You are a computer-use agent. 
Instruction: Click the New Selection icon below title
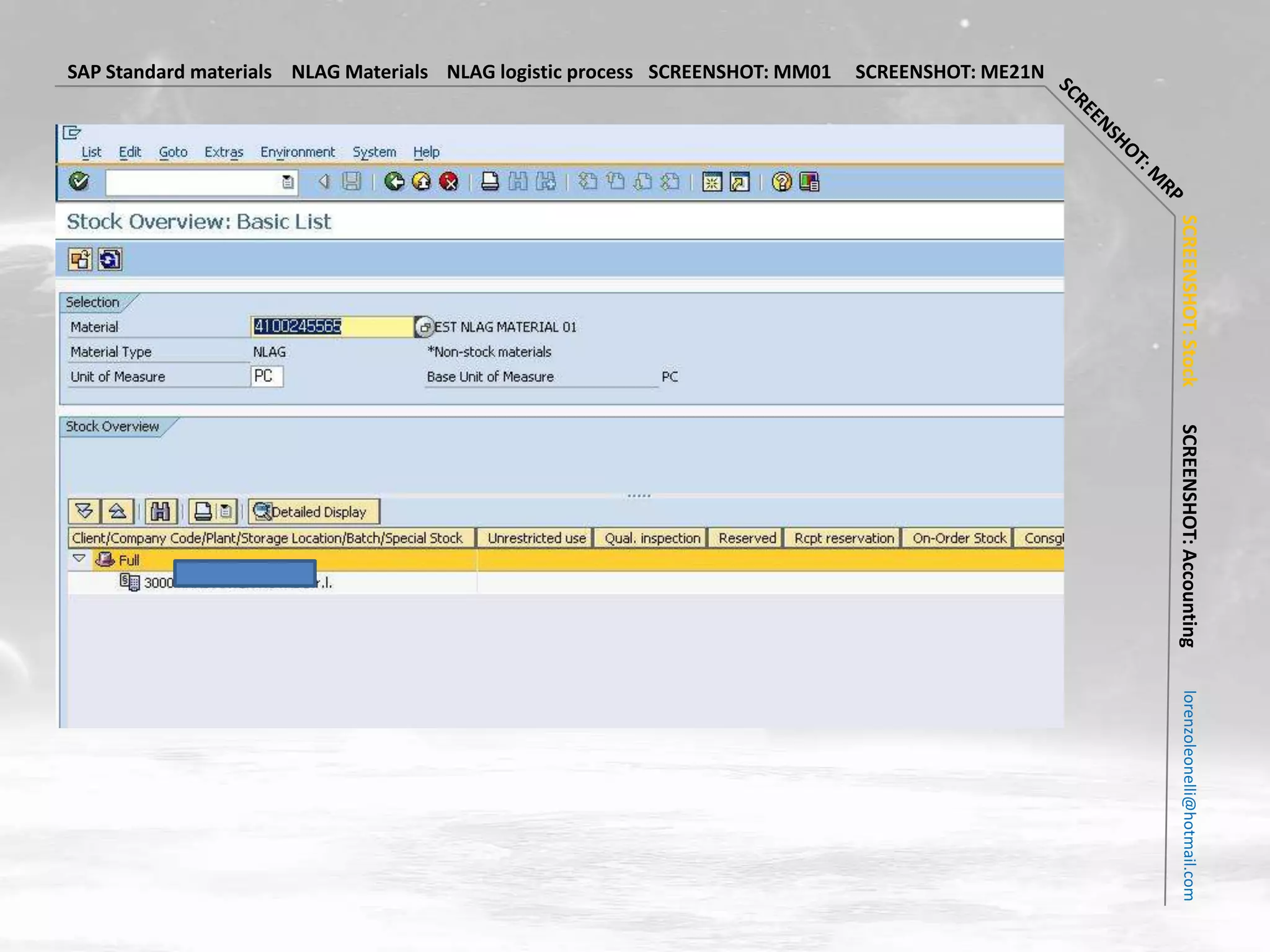tap(81, 260)
